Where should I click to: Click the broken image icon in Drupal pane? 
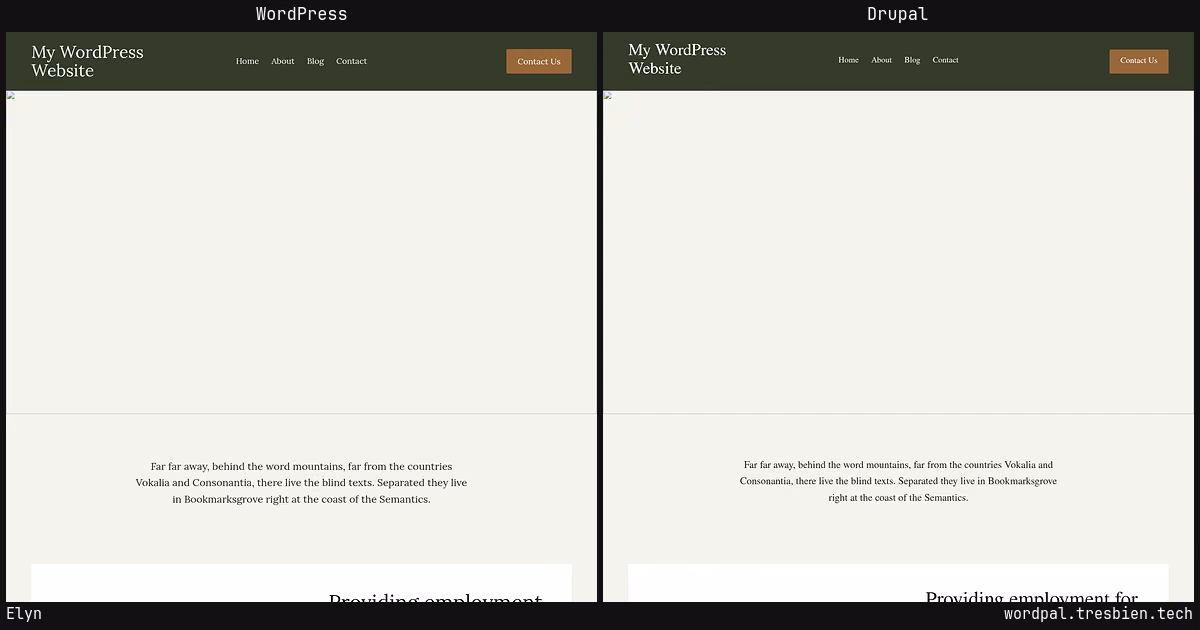(608, 95)
